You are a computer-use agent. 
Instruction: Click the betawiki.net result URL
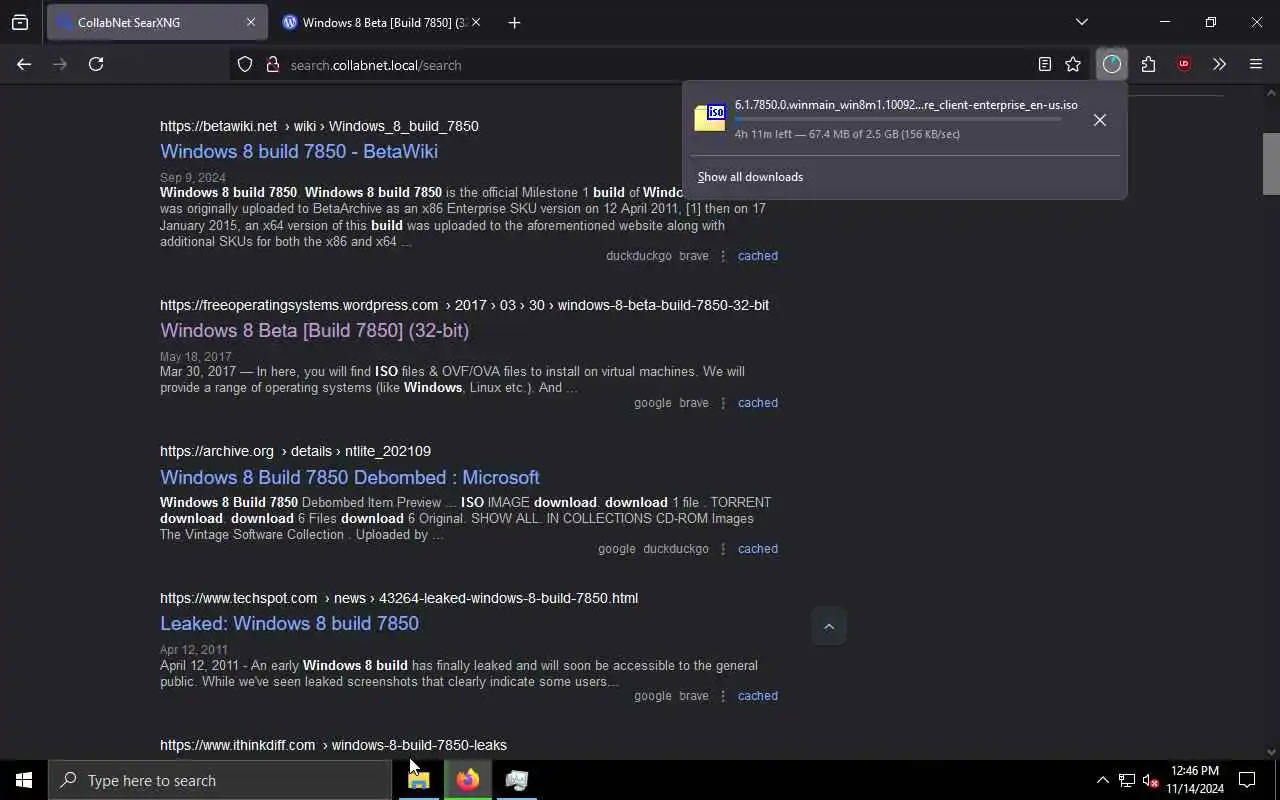pos(319,126)
